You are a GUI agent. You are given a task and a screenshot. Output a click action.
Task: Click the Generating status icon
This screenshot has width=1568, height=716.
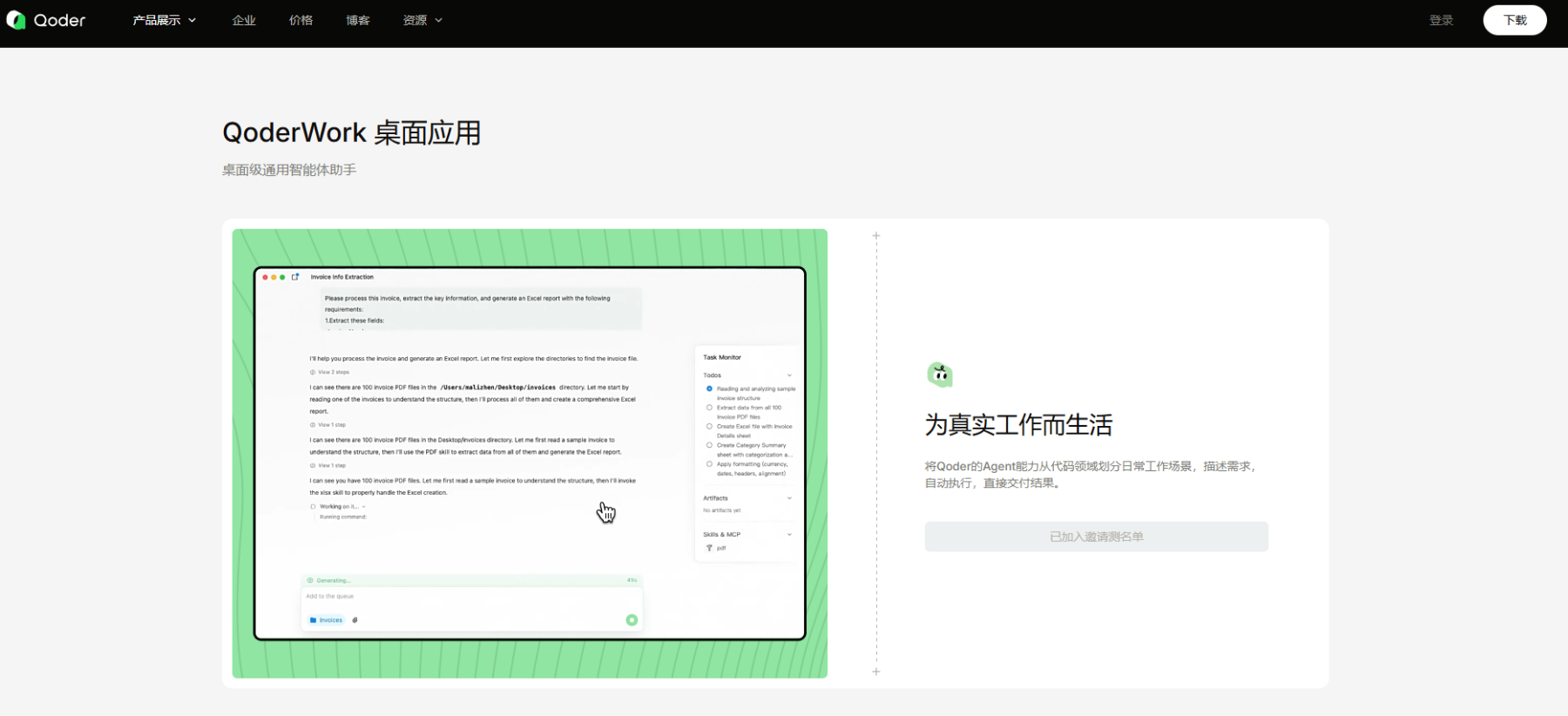coord(310,580)
